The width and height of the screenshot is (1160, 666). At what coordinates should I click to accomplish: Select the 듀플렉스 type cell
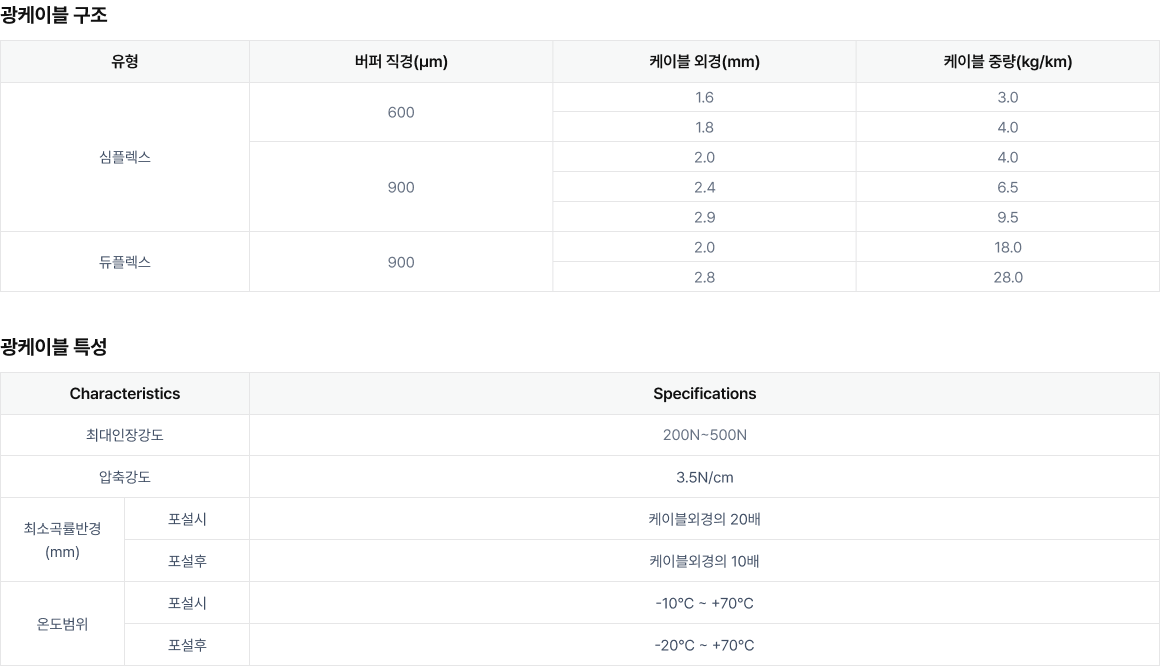pos(124,262)
